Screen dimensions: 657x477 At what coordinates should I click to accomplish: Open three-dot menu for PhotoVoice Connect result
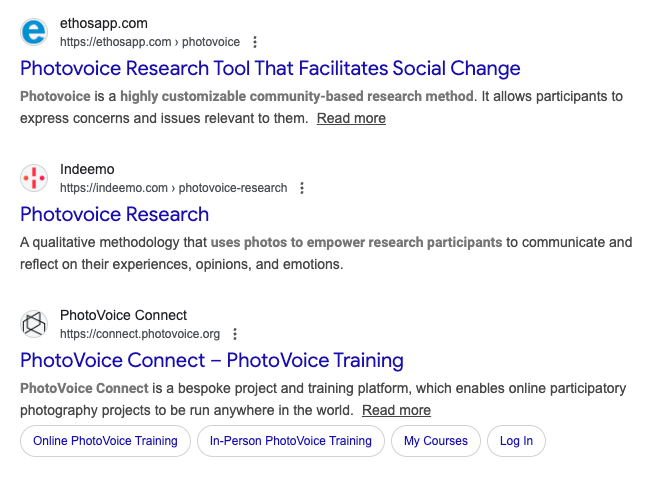tap(236, 334)
